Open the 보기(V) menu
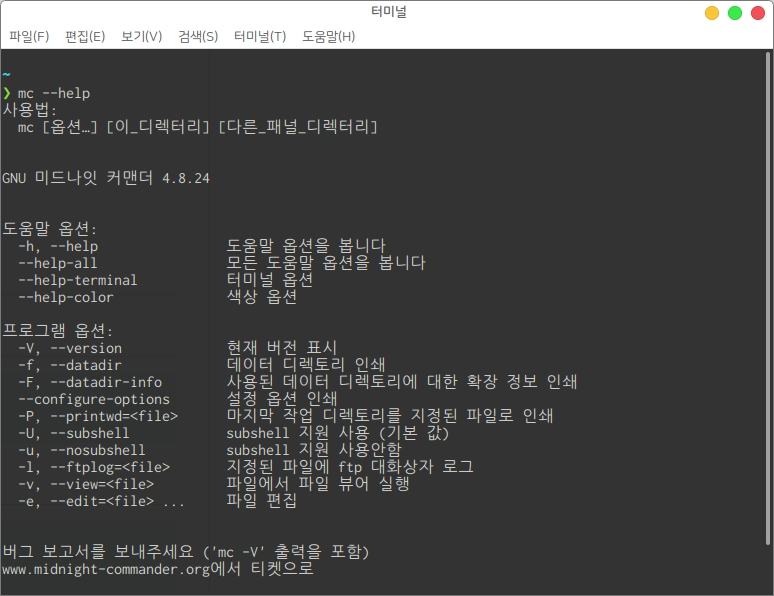Screen dimensions: 774x596 141,36
